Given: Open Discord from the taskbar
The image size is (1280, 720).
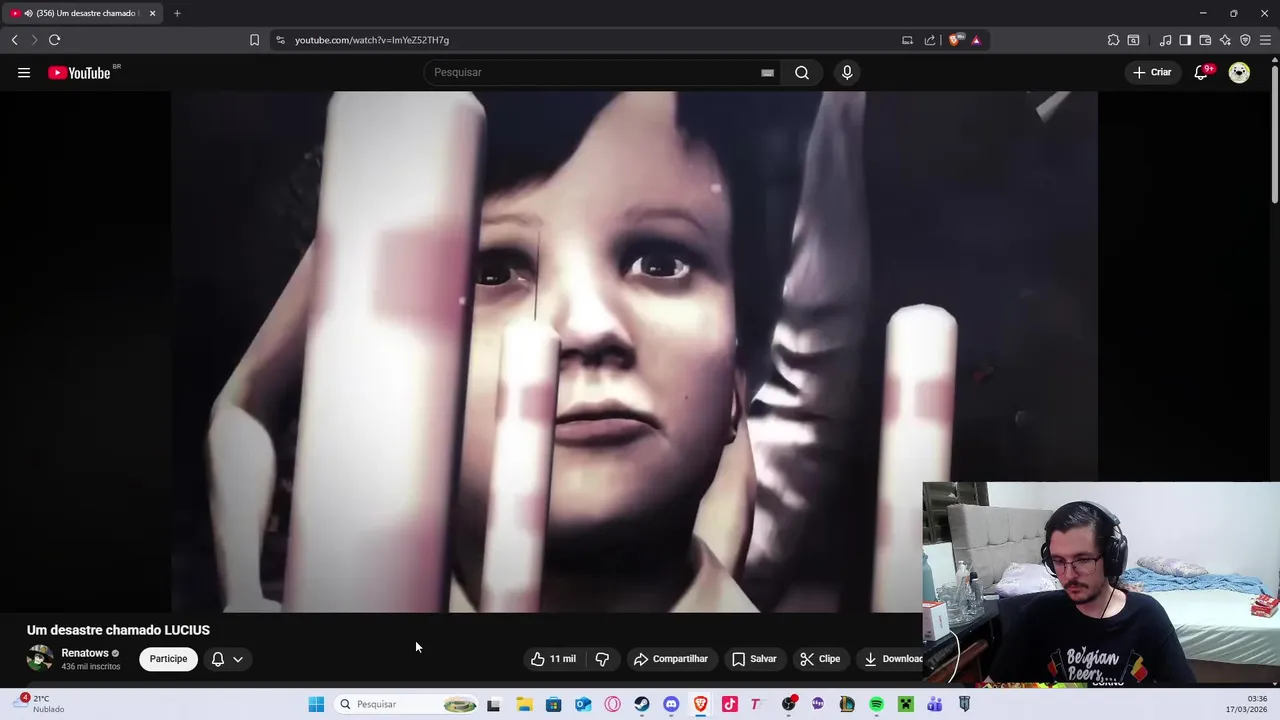Looking at the screenshot, I should pos(671,704).
